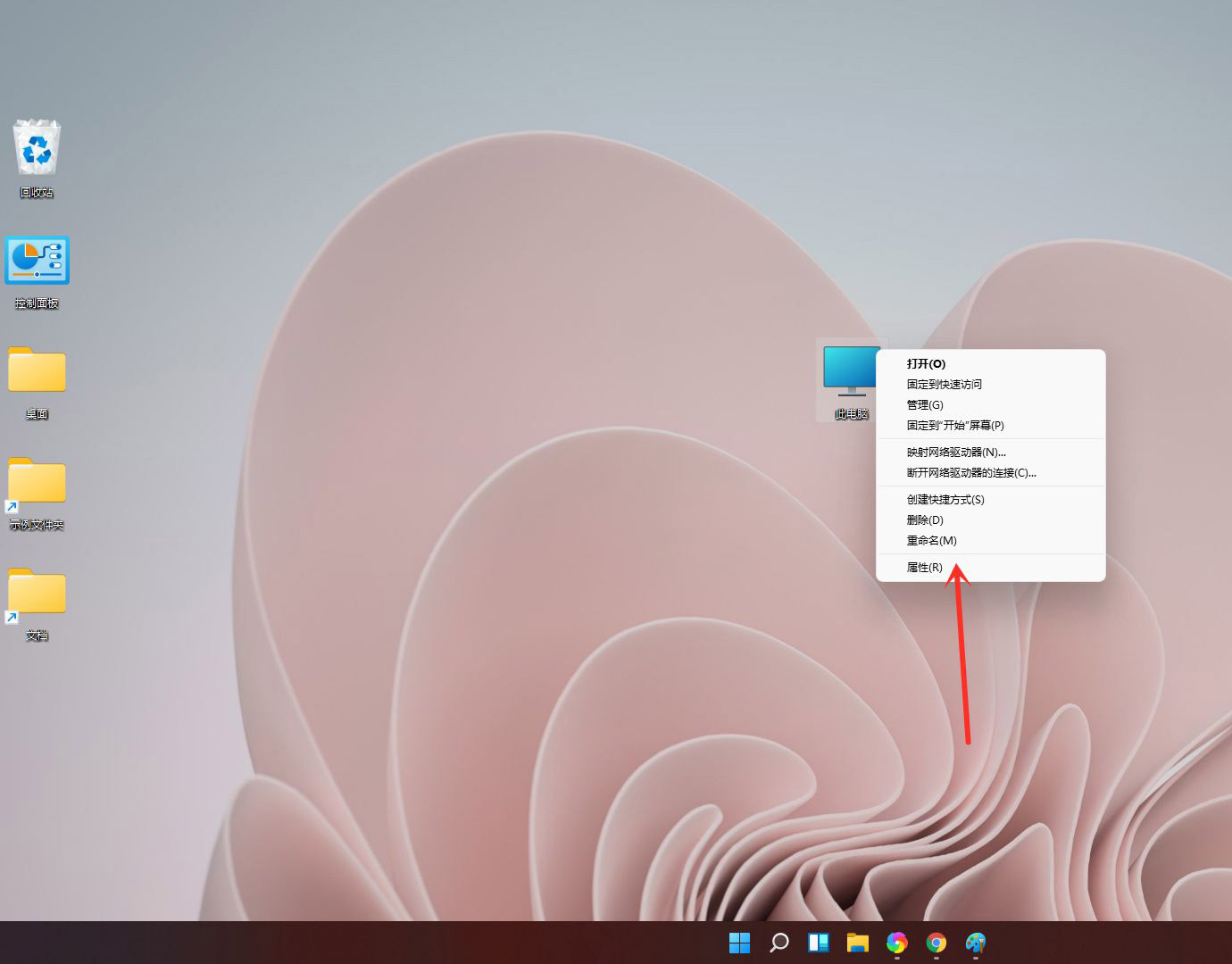Launch Chrome from the taskbar
This screenshot has height=964, width=1232.
coord(936,942)
